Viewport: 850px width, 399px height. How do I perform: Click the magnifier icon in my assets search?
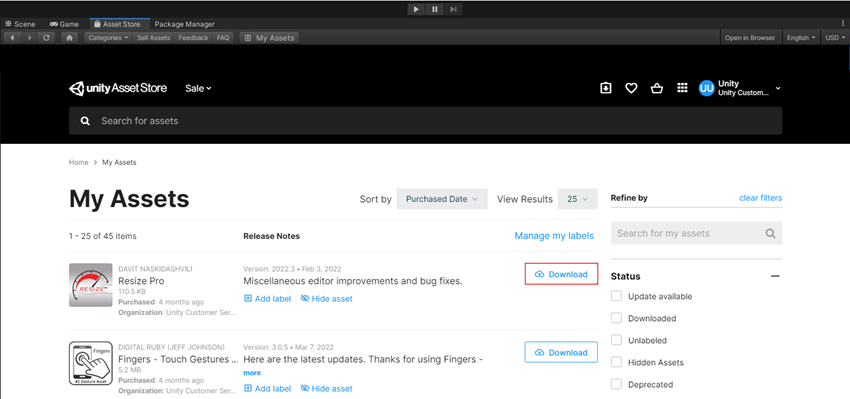(x=770, y=234)
